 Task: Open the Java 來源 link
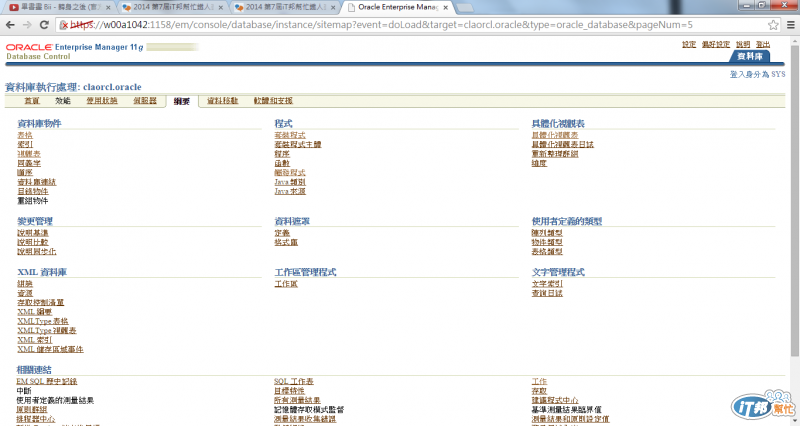[290, 191]
